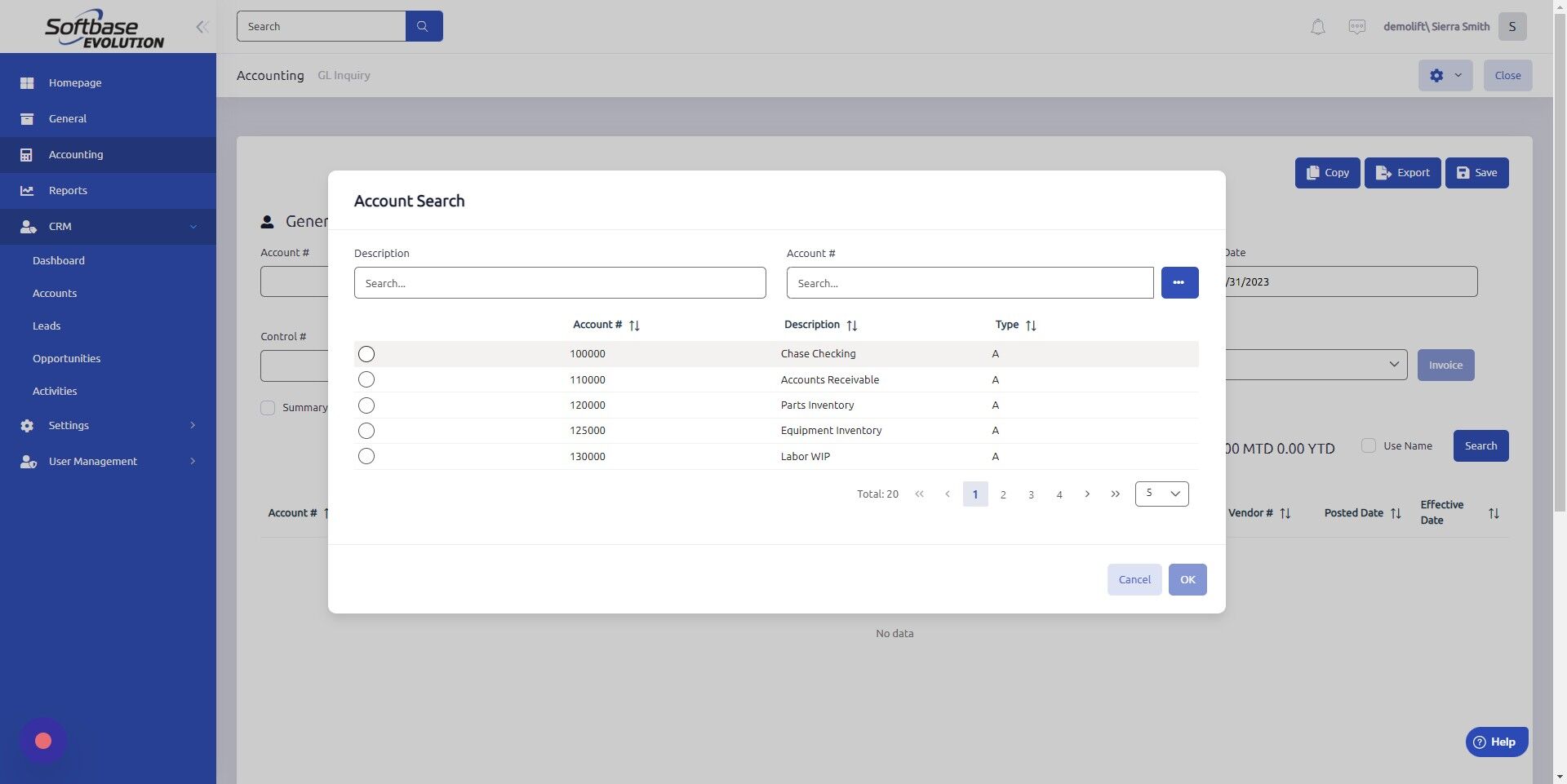The height and width of the screenshot is (784, 1567).
Task: Click the GL Inquiry Search button
Action: pos(1480,446)
